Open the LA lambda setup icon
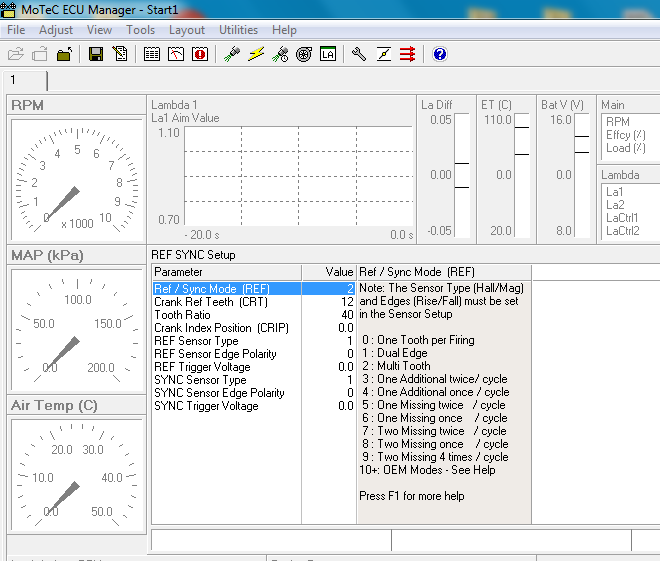 (x=328, y=54)
